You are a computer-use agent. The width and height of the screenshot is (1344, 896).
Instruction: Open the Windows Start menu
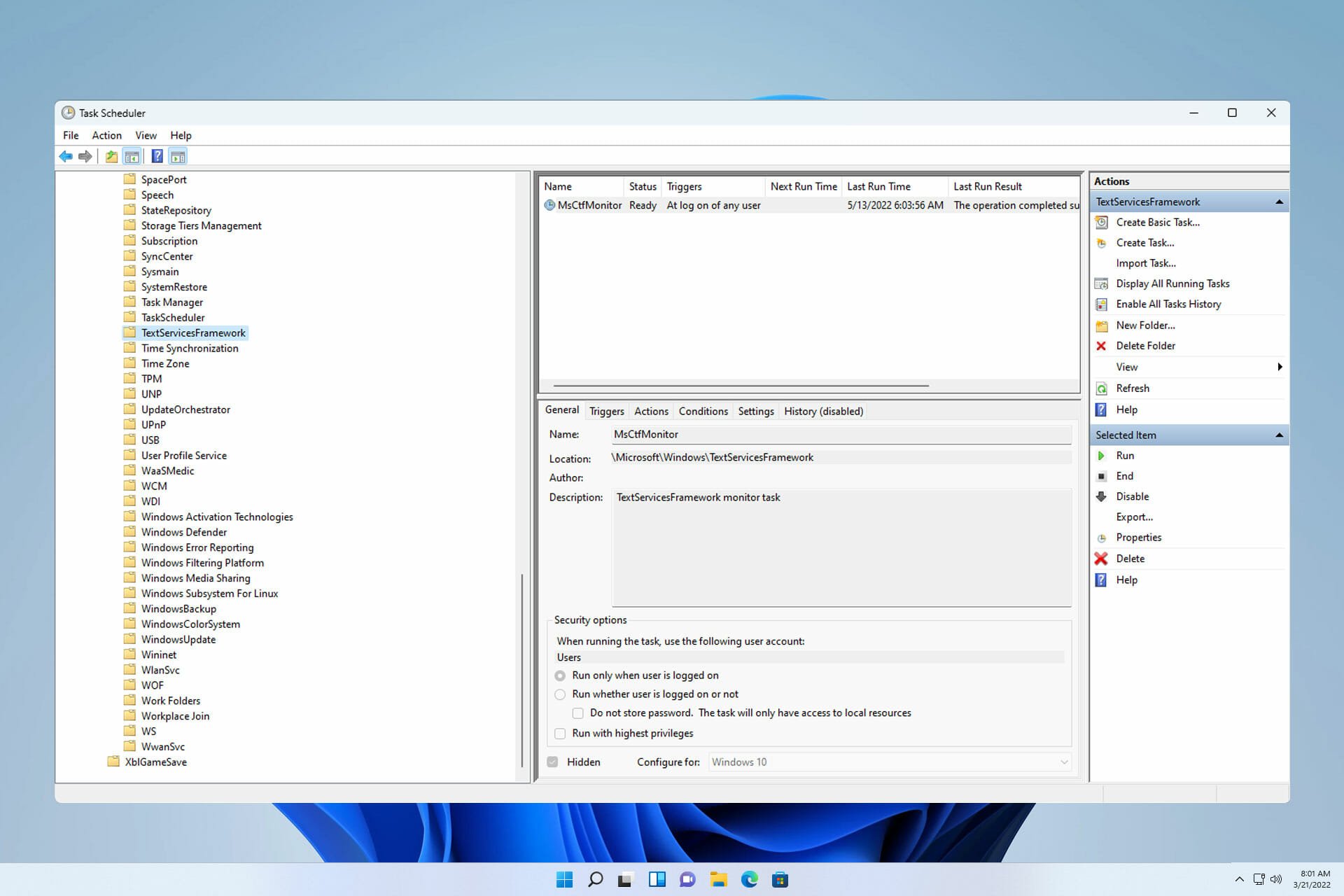coord(564,879)
